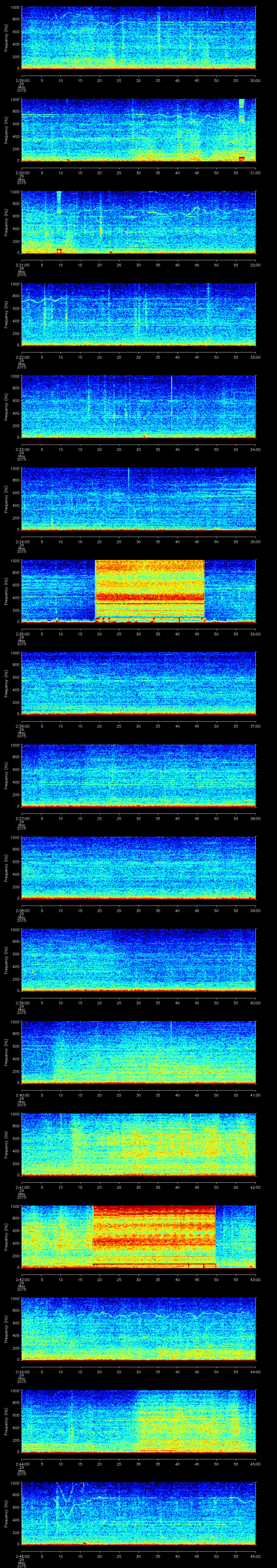The height and width of the screenshot is (1568, 277).
Task: Select the spectrogram panel starting at 2:33:00
Action: pos(139,407)
